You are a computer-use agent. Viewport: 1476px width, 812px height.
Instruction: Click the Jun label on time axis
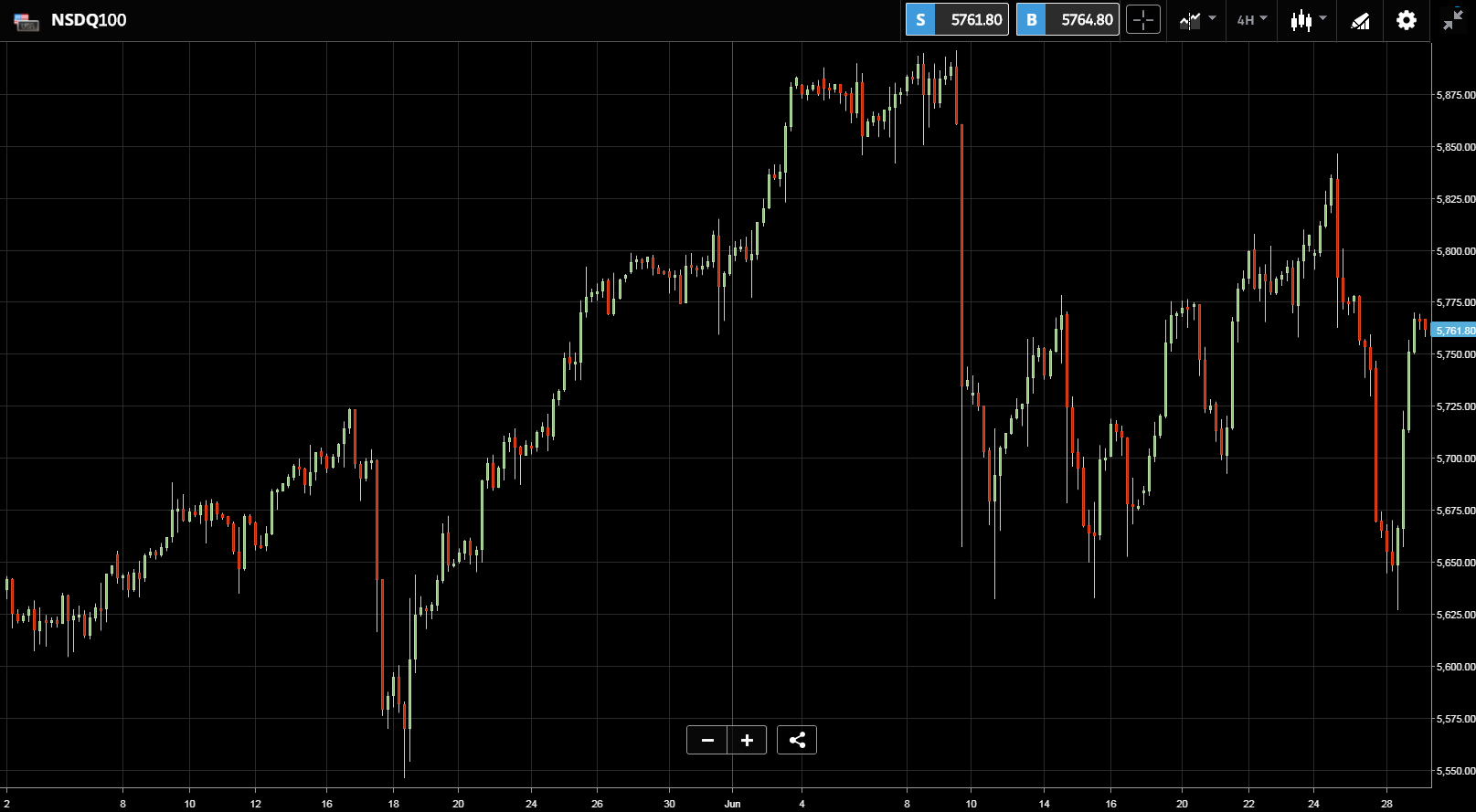tap(732, 804)
